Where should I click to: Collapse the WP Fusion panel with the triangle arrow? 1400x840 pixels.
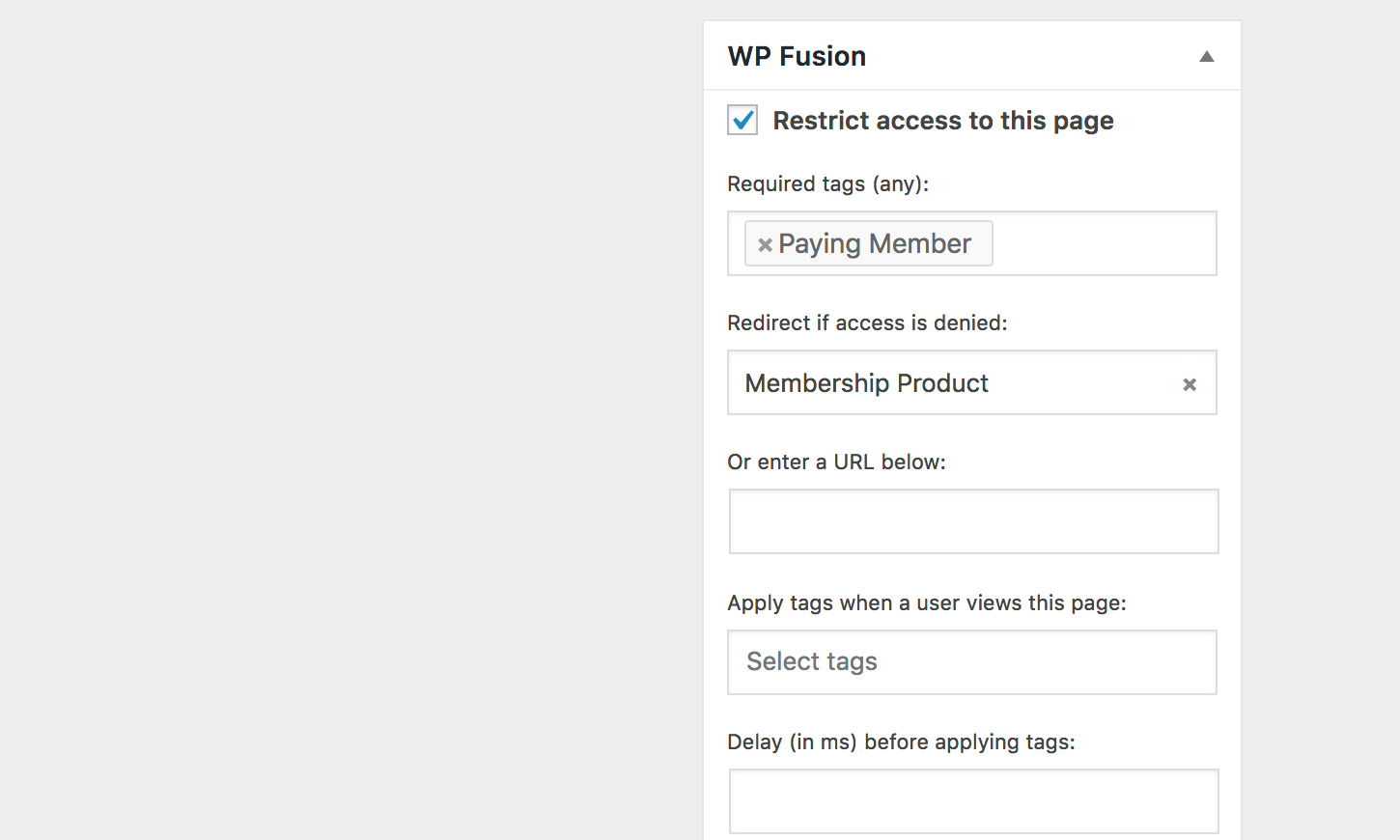[1206, 57]
